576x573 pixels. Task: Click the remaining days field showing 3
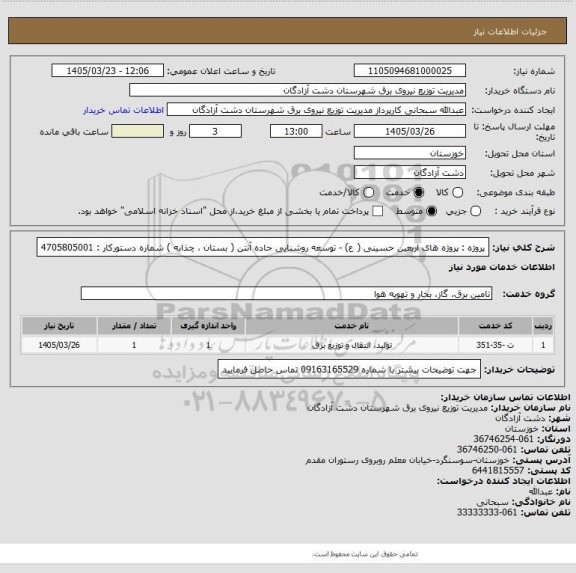215,131
